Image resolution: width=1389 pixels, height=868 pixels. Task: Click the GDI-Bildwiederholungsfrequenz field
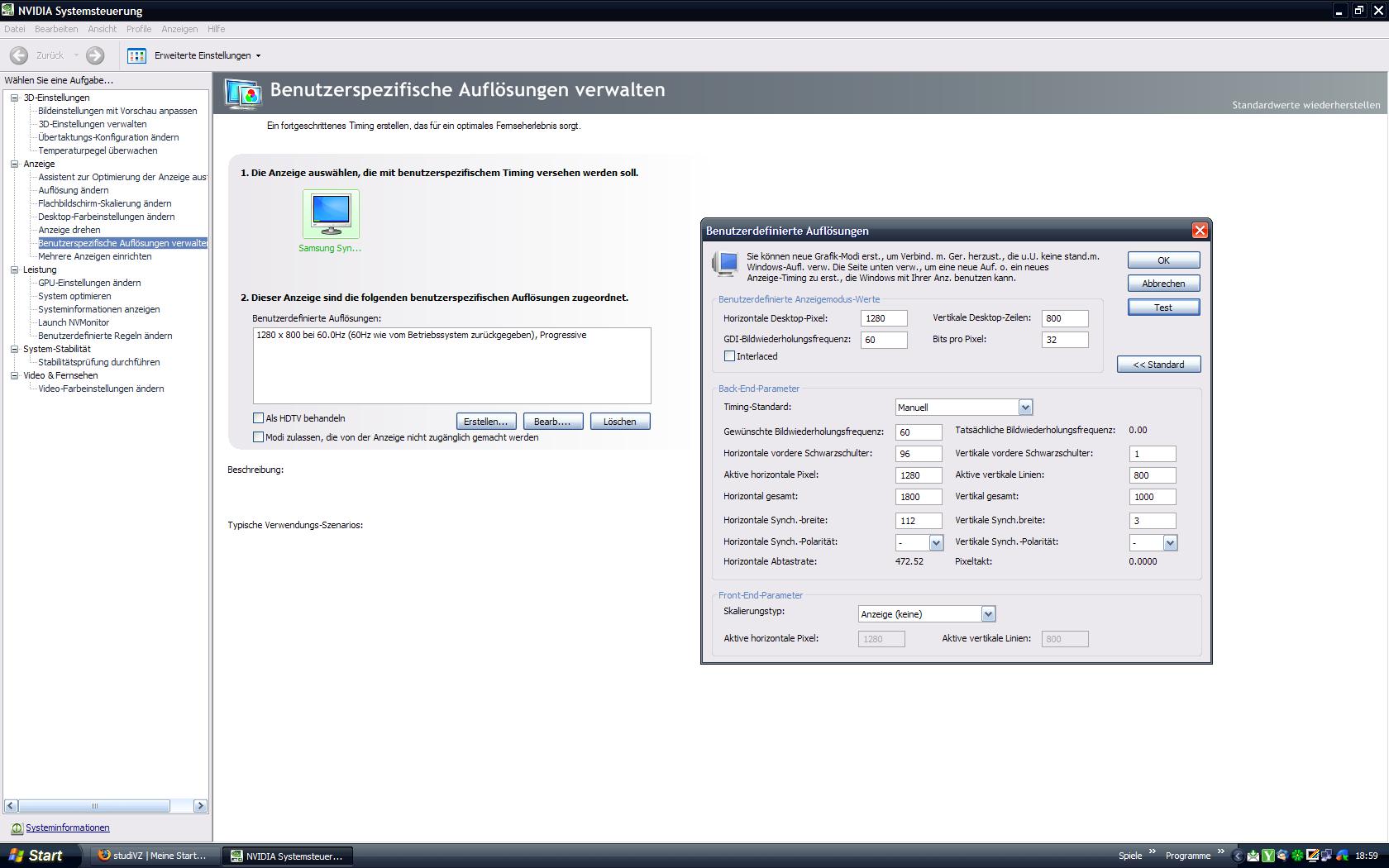click(x=884, y=340)
